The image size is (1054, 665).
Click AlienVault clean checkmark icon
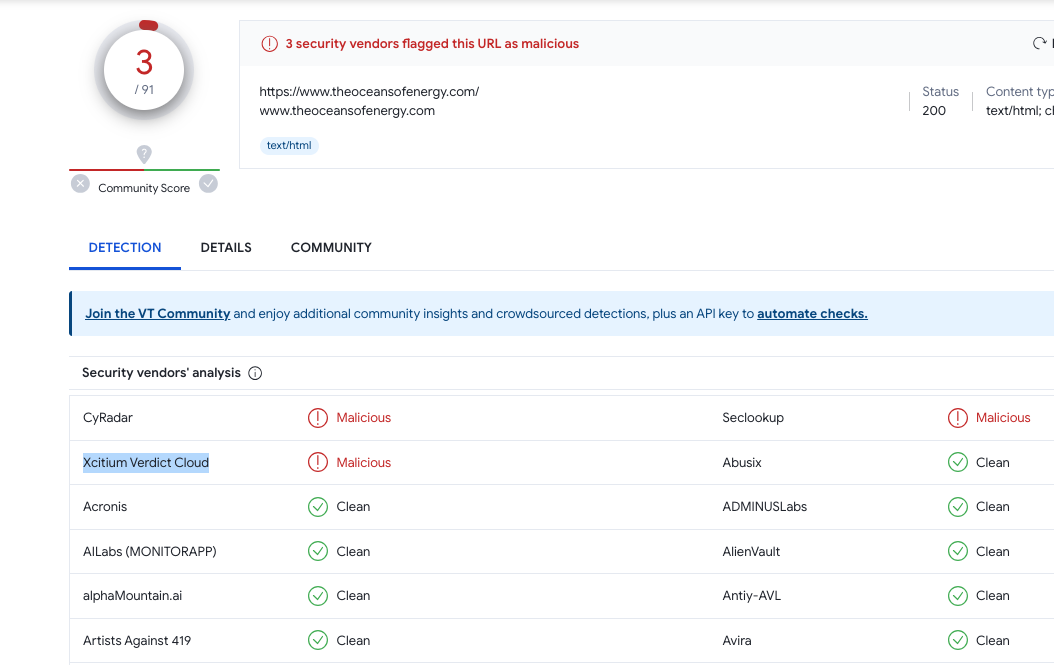[x=957, y=551]
